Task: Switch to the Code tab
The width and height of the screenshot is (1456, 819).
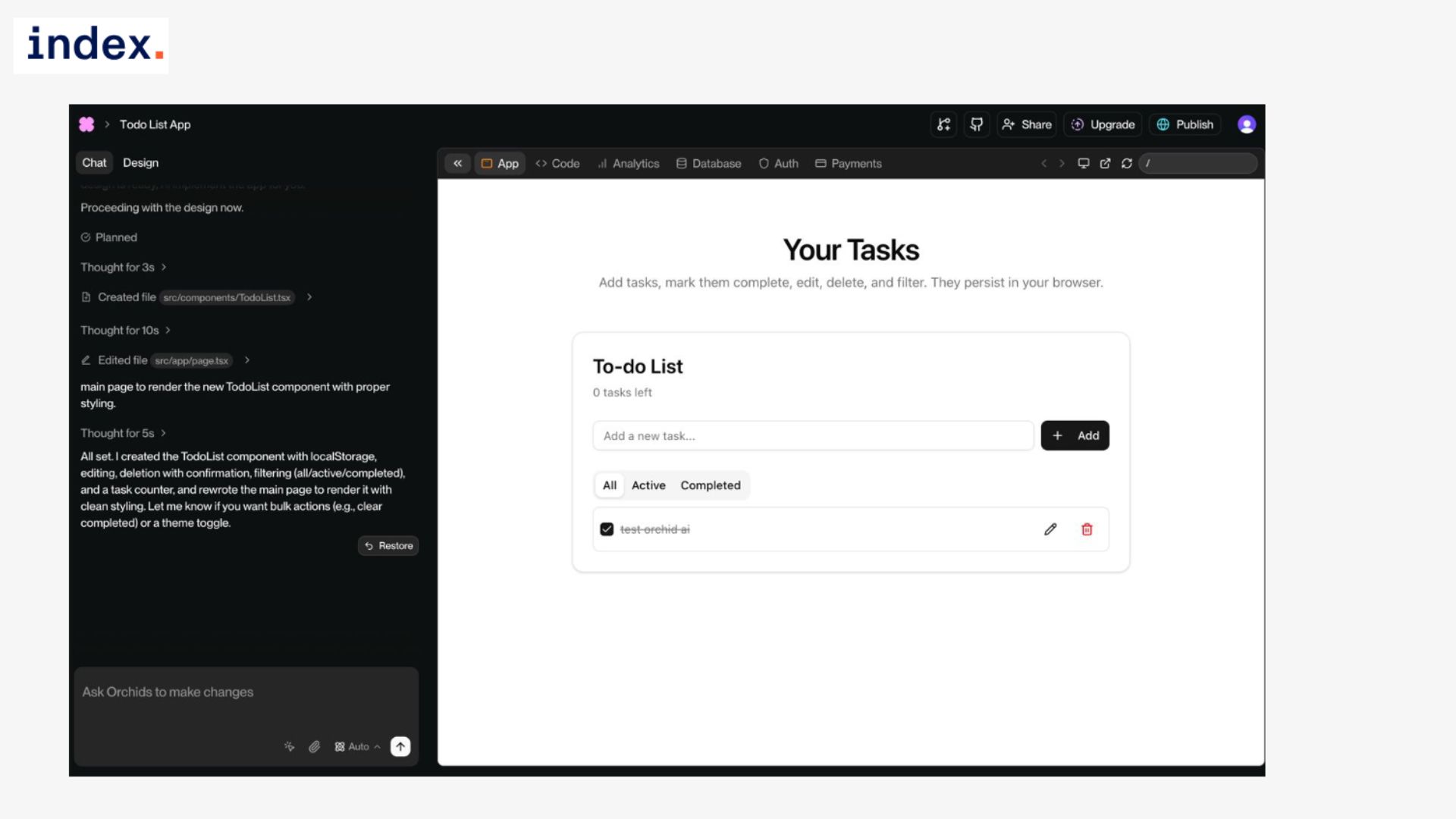Action: [557, 163]
